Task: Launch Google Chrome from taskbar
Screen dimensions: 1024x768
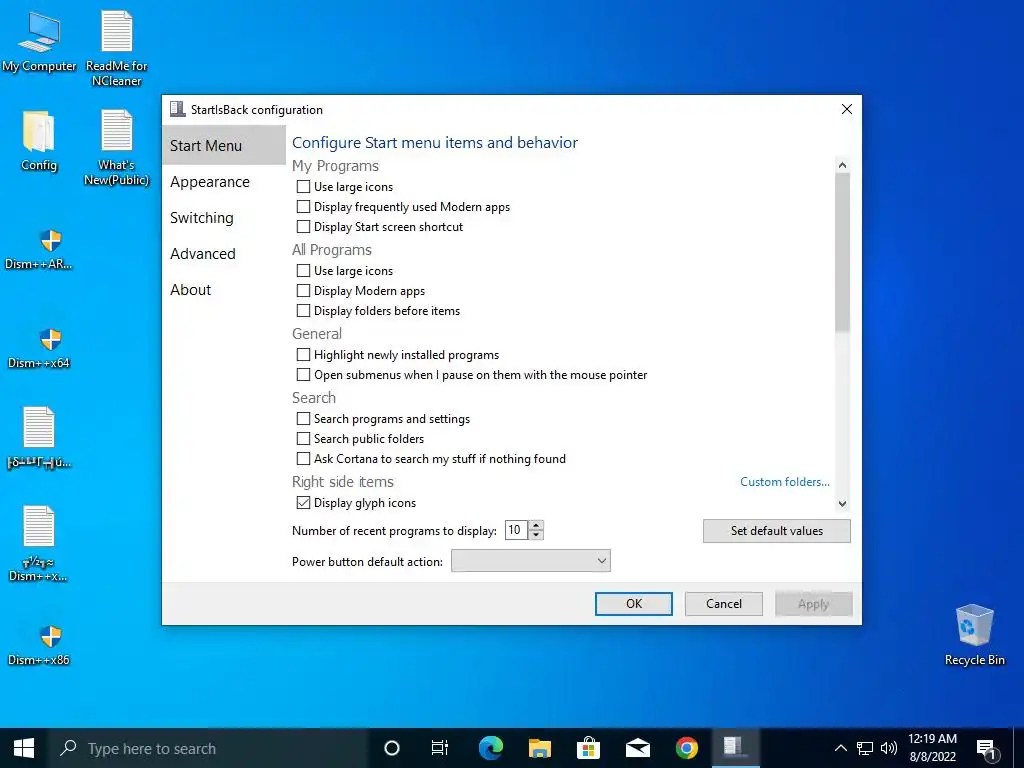Action: pyautogui.click(x=686, y=748)
